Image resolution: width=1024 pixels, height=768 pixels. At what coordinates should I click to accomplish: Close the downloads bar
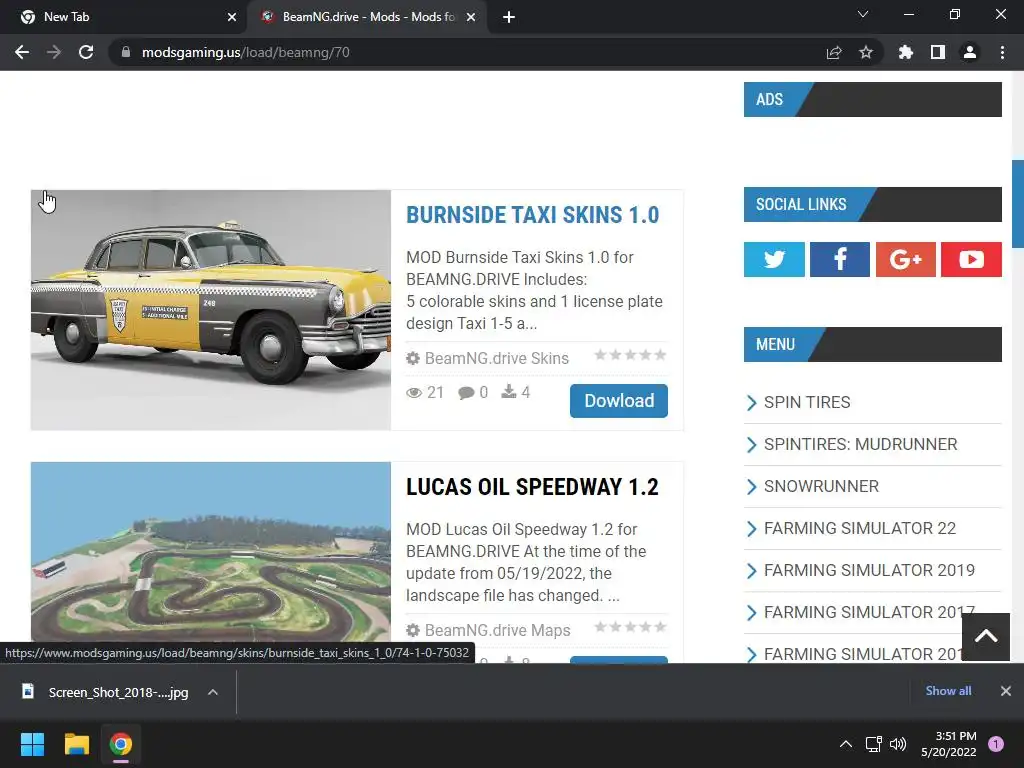(1006, 691)
